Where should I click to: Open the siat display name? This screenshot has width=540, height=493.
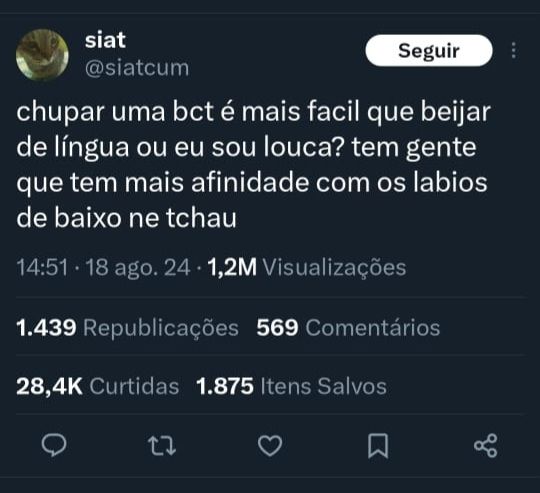tap(105, 40)
